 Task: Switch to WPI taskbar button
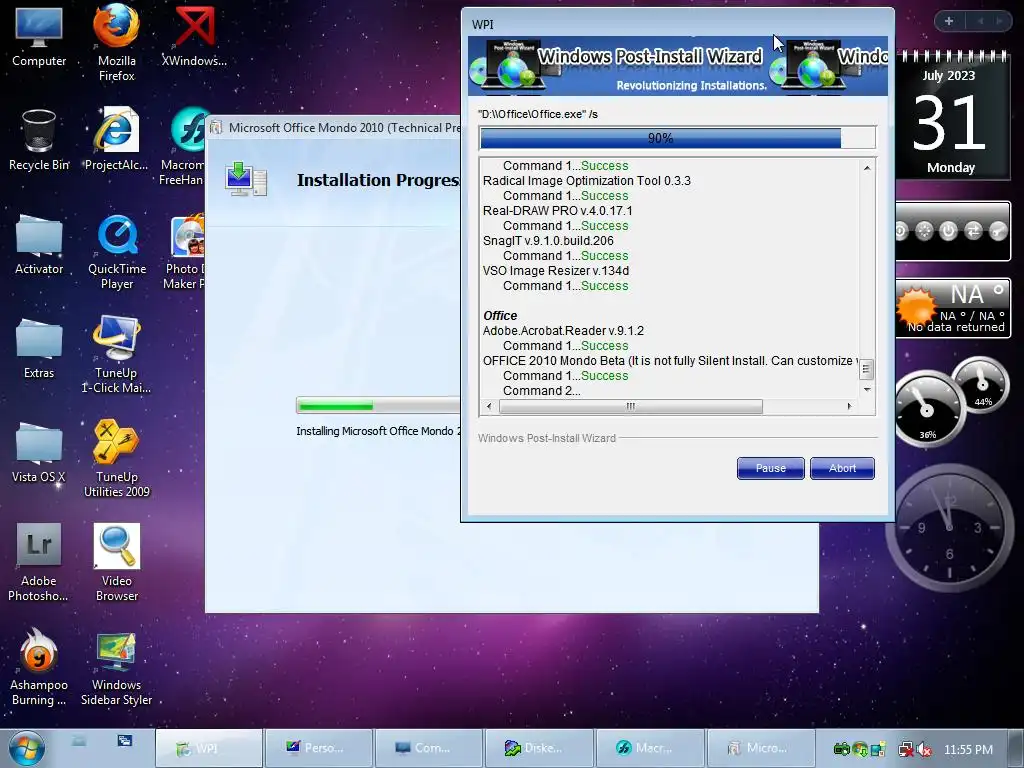(x=209, y=748)
